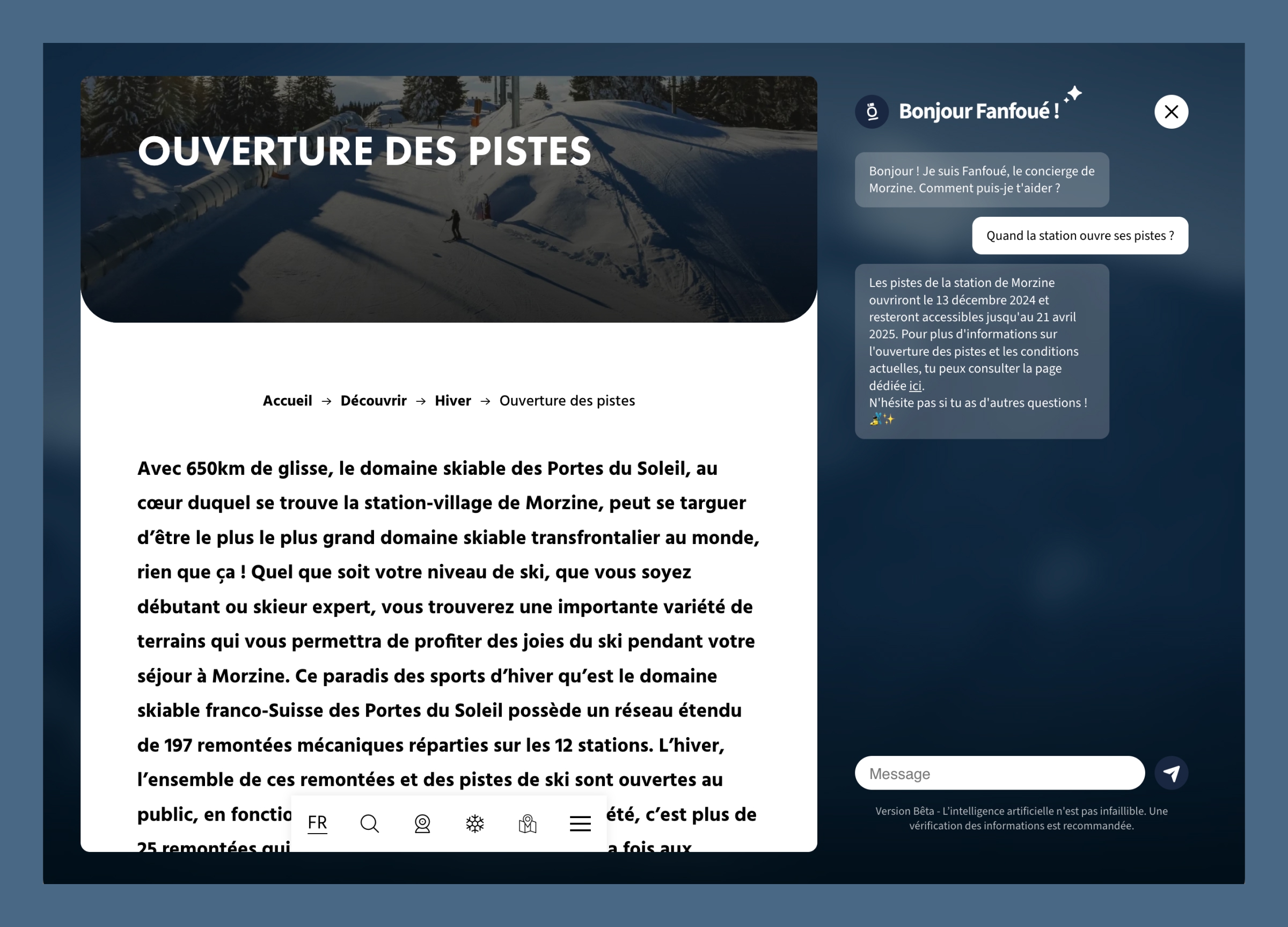This screenshot has width=1288, height=927.
Task: Open the search magnifier icon
Action: [x=369, y=823]
